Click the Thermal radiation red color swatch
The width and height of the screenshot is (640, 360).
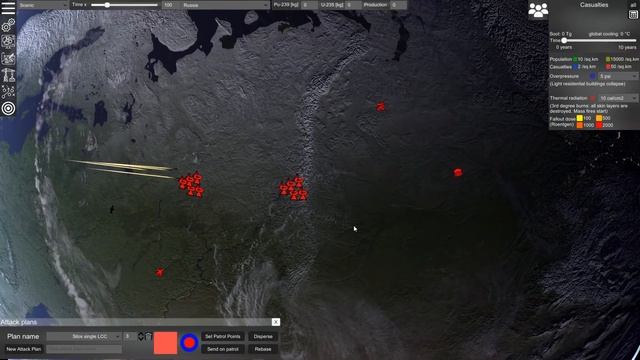pos(593,98)
